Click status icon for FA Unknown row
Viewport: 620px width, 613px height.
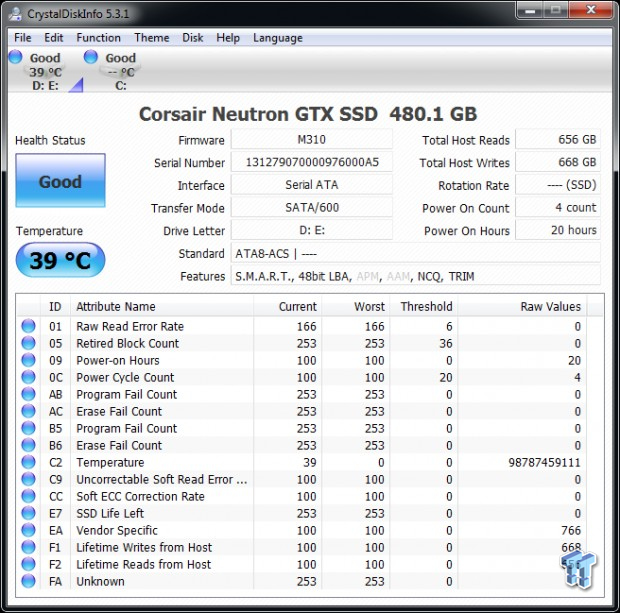coord(28,581)
